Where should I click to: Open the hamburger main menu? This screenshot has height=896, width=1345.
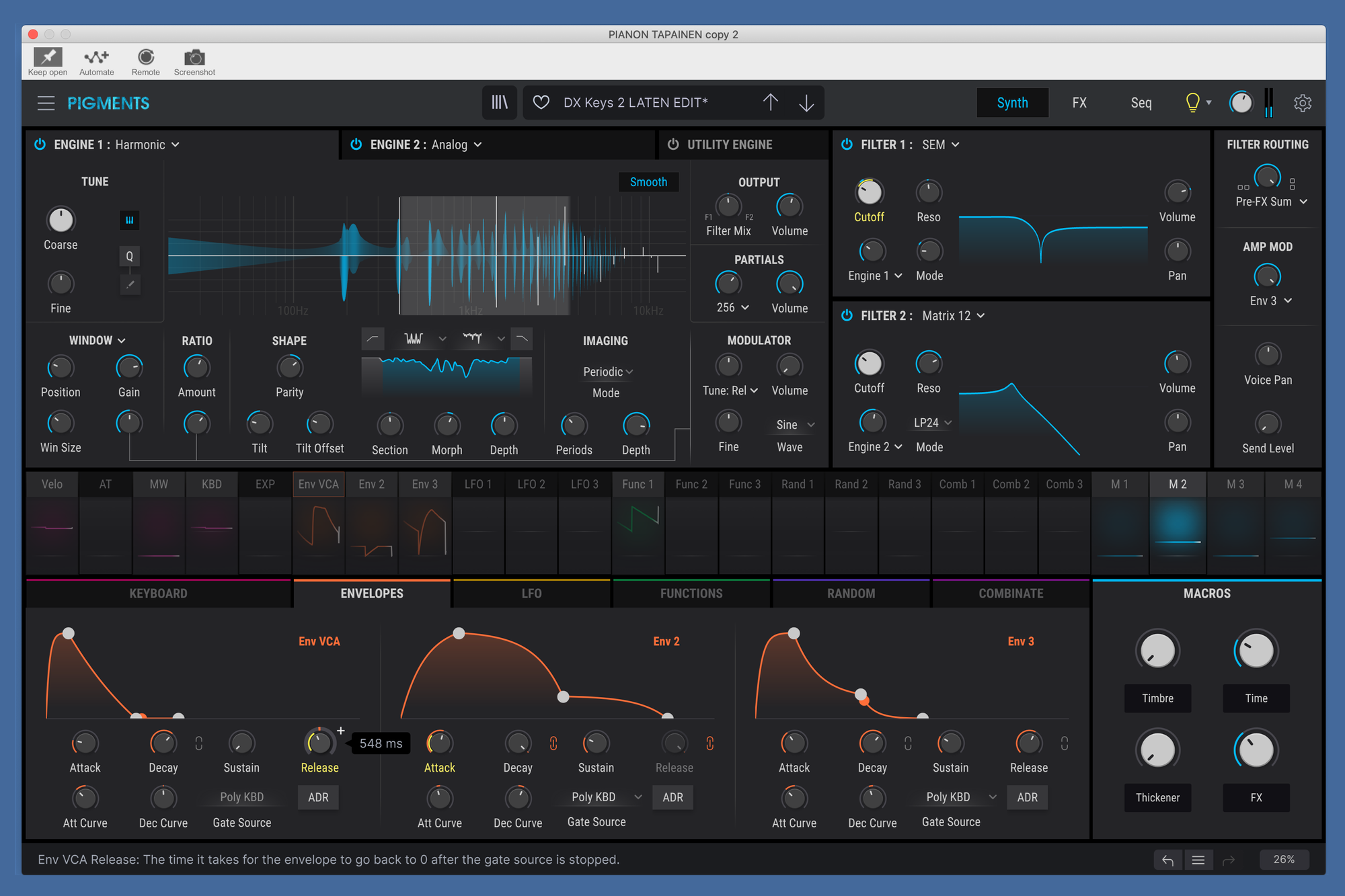pos(46,103)
